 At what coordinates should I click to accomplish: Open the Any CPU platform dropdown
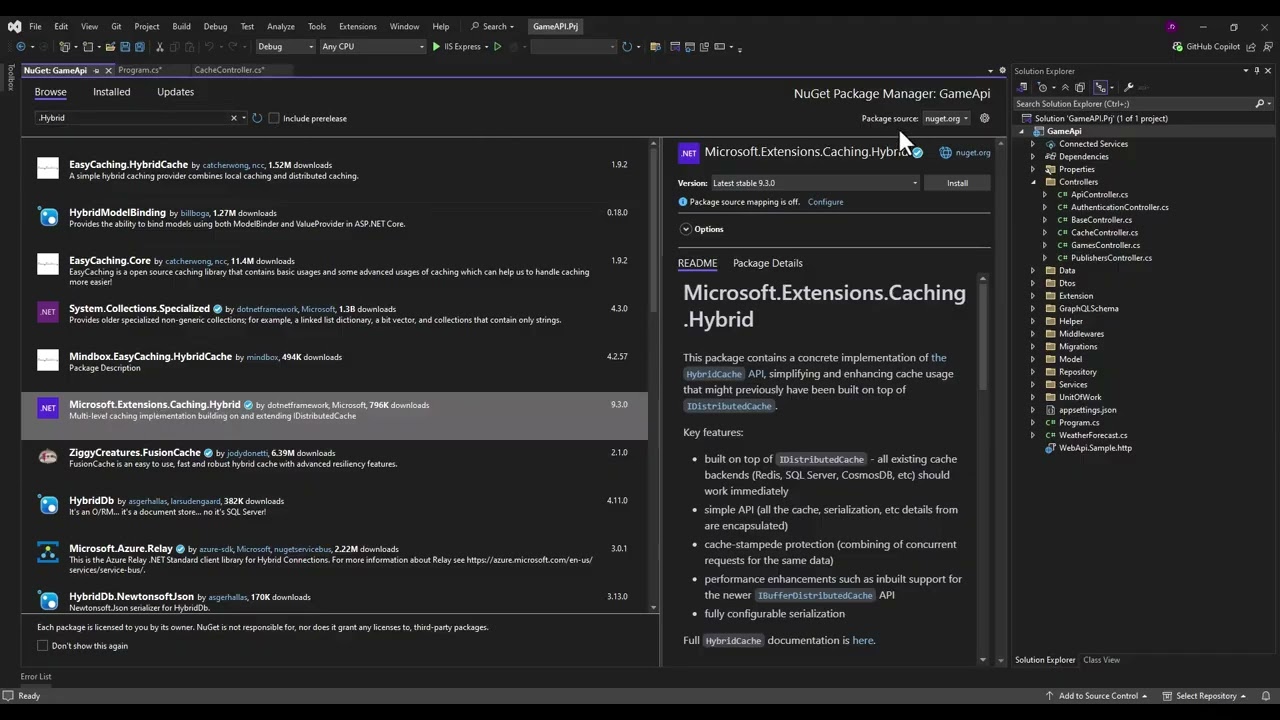click(373, 47)
